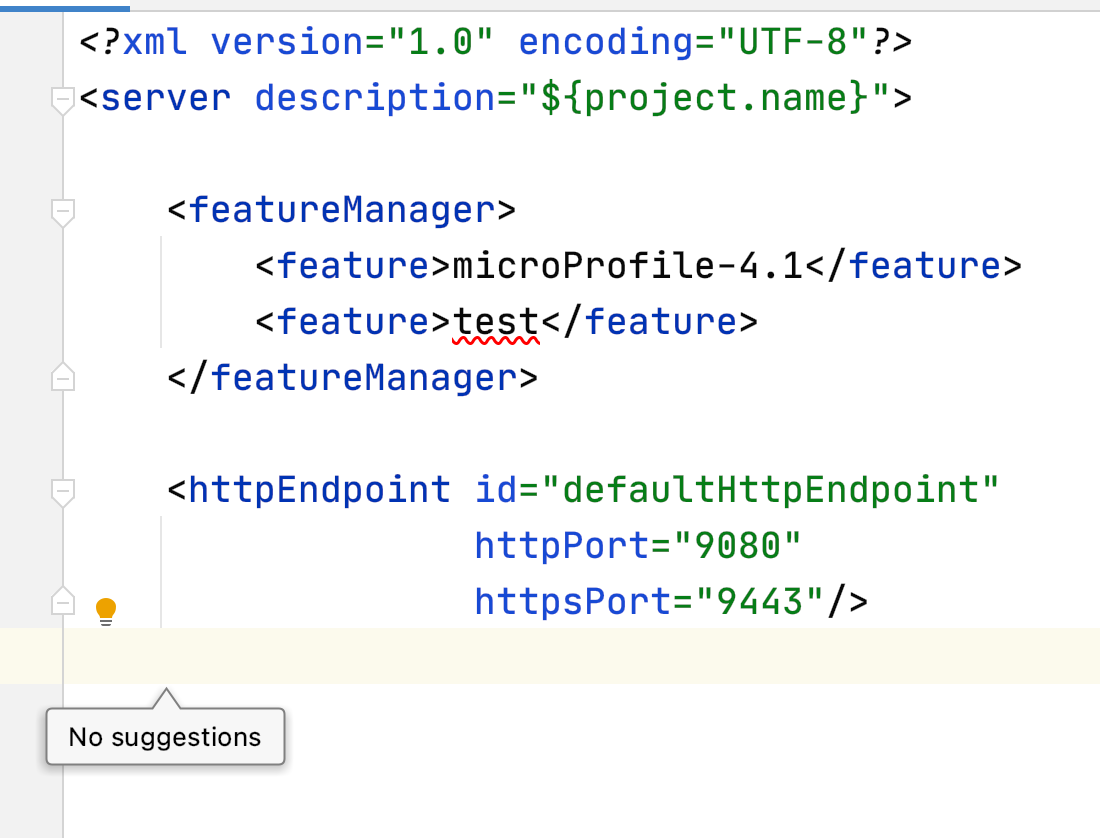Click the fold-end marker below closing featureManager
Image resolution: width=1100 pixels, height=838 pixels.
(x=62, y=377)
